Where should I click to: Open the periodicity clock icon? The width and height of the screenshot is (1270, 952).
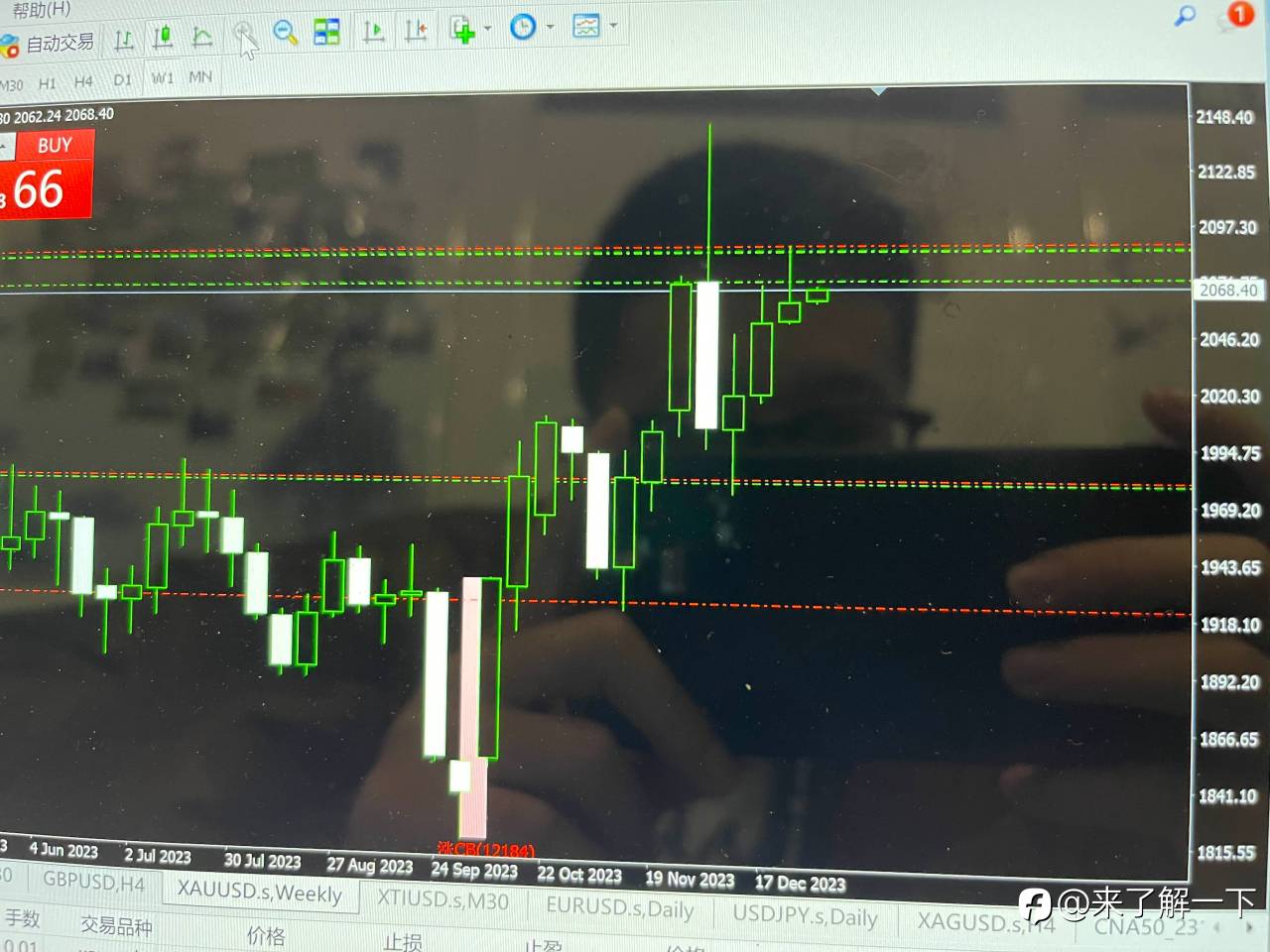click(523, 27)
